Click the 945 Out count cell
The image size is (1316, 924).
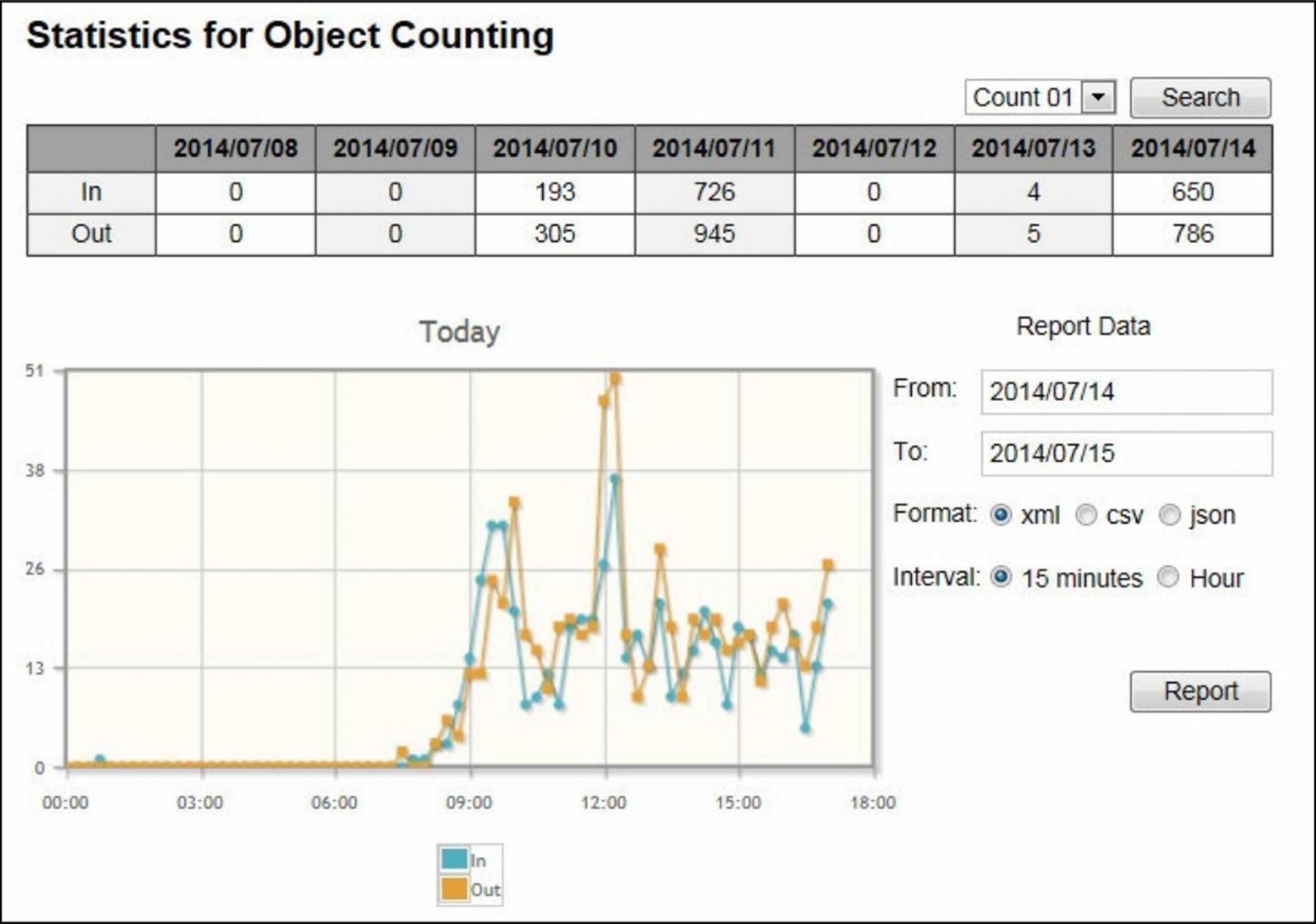click(x=714, y=235)
